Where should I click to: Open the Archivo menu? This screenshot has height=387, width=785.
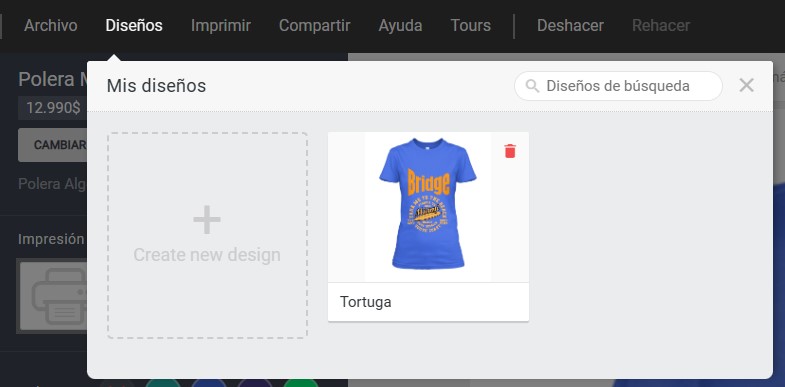(x=51, y=26)
